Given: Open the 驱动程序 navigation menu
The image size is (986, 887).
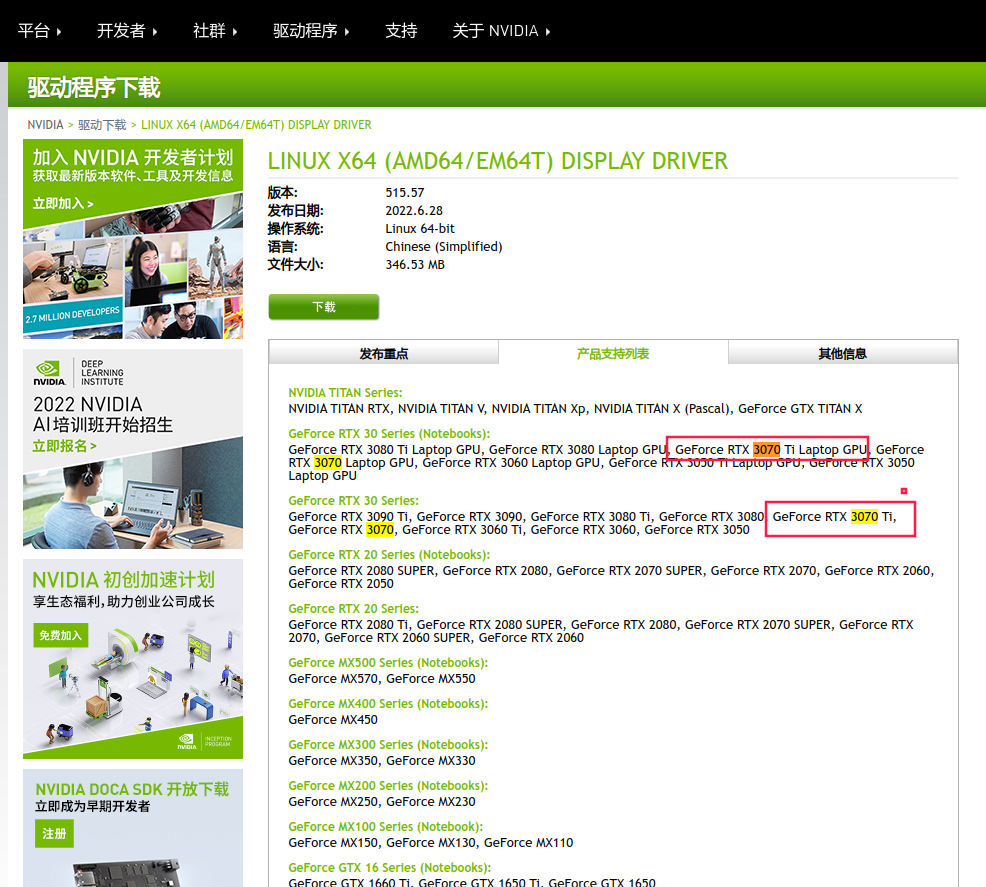Looking at the screenshot, I should [x=311, y=31].
